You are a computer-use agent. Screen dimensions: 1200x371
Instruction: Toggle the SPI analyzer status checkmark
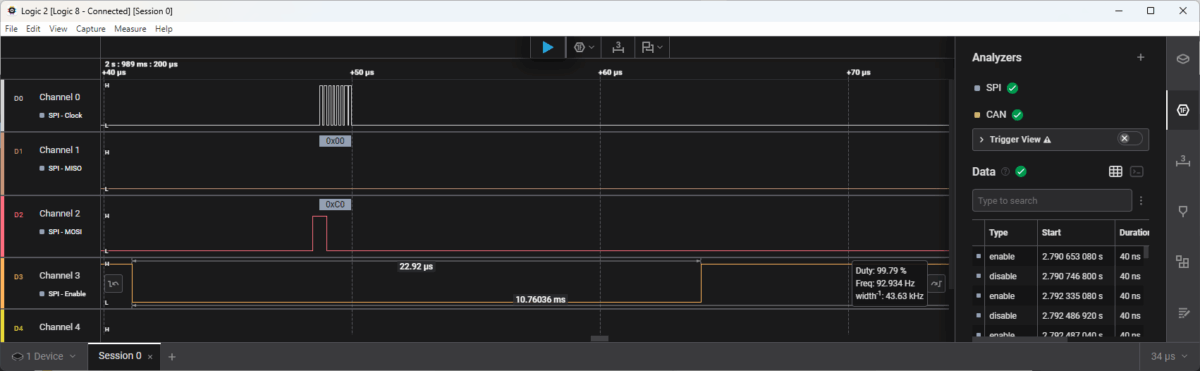1012,88
